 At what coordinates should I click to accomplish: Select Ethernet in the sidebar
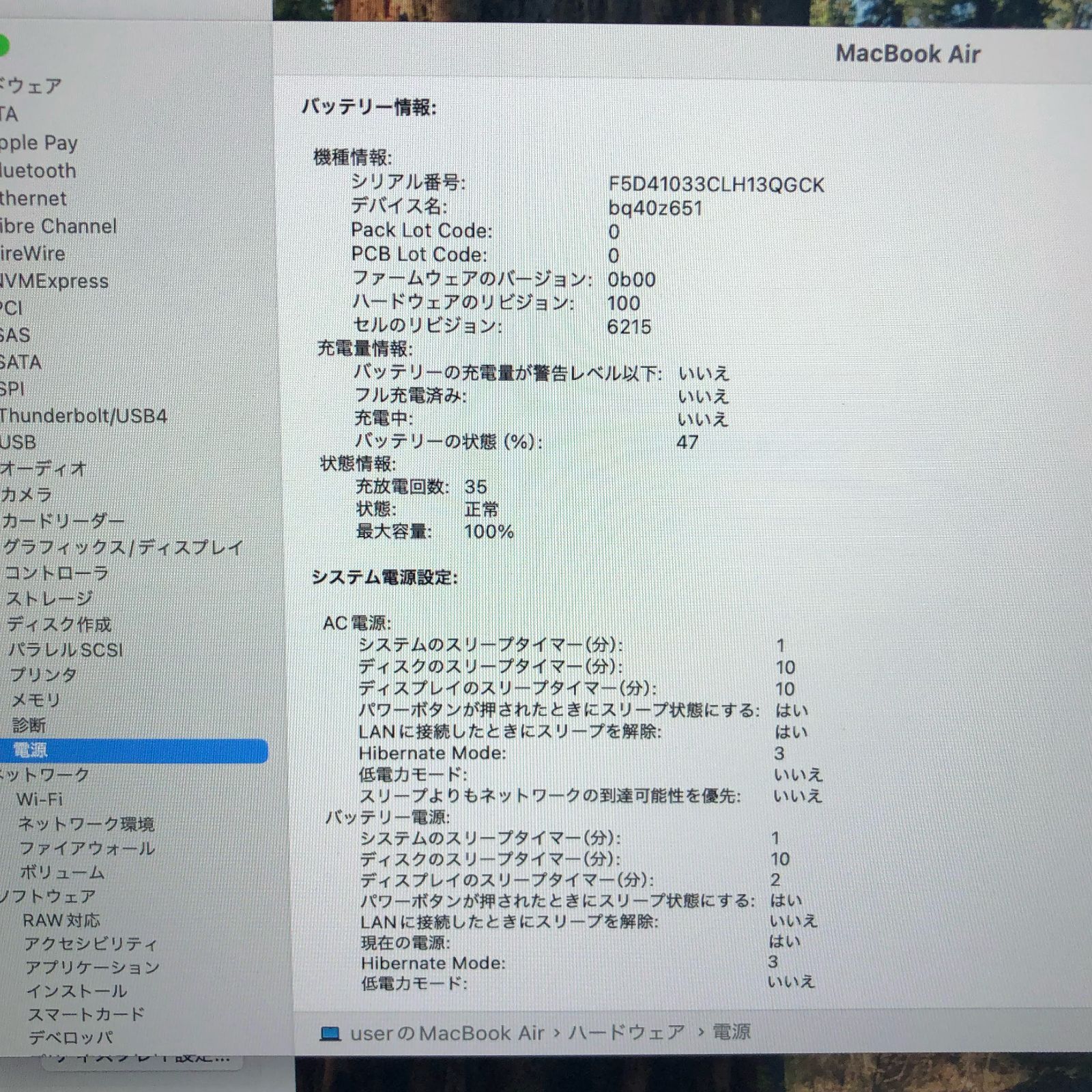pos(33,199)
